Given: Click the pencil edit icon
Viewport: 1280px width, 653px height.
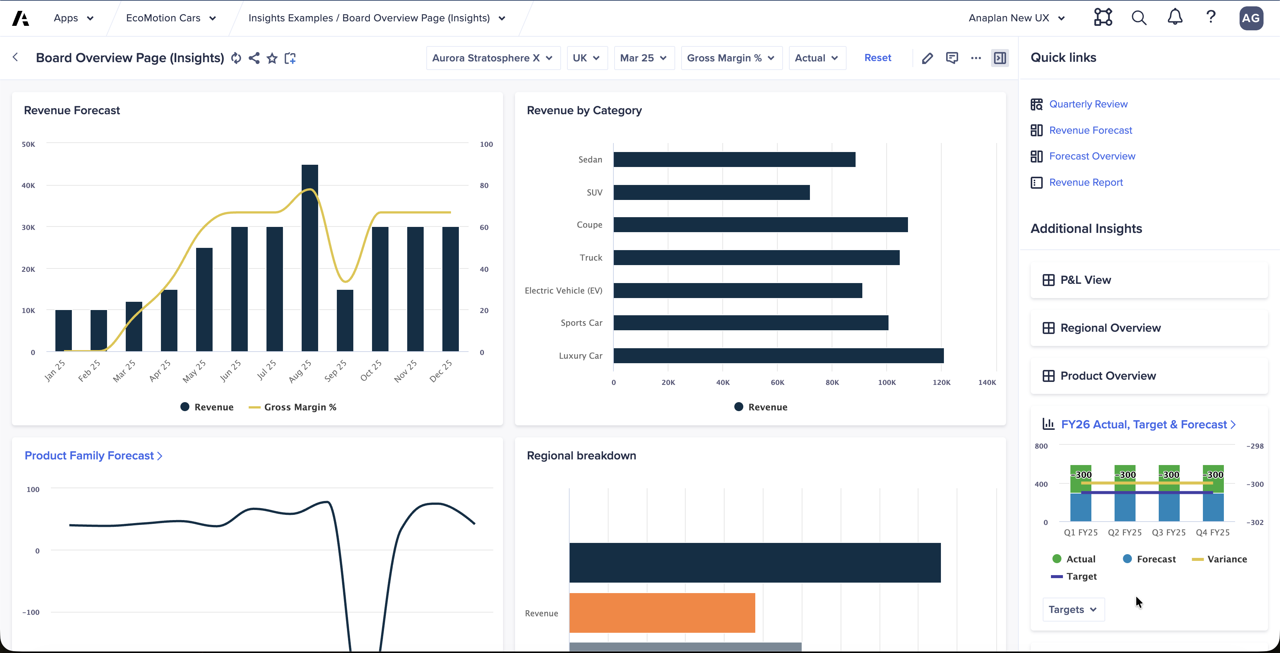Looking at the screenshot, I should click(927, 58).
